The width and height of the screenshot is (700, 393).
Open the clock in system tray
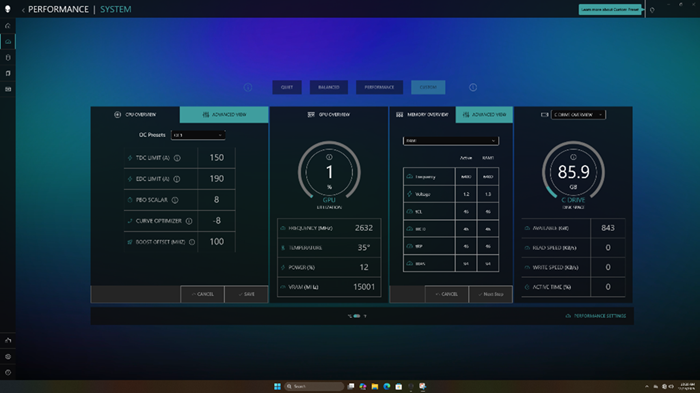[687, 386]
